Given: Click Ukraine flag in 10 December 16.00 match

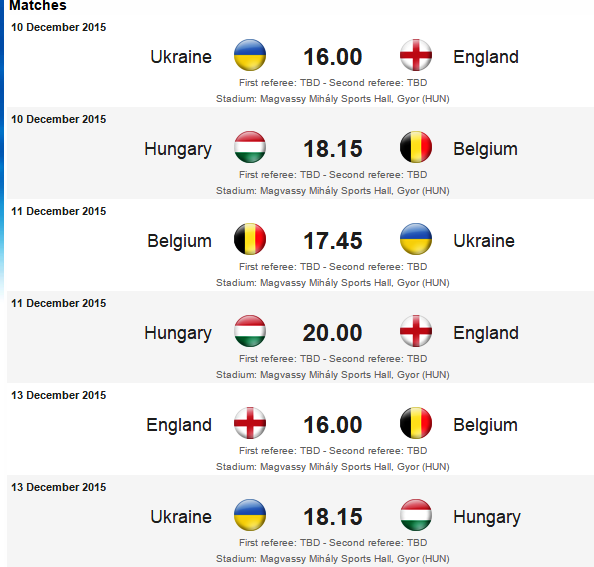Looking at the screenshot, I should tap(250, 55).
